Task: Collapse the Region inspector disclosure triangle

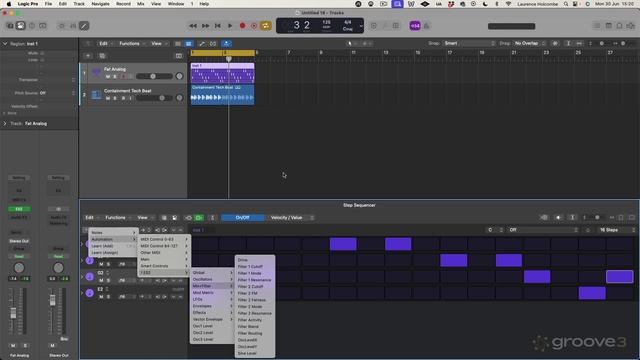Action: click(x=5, y=43)
